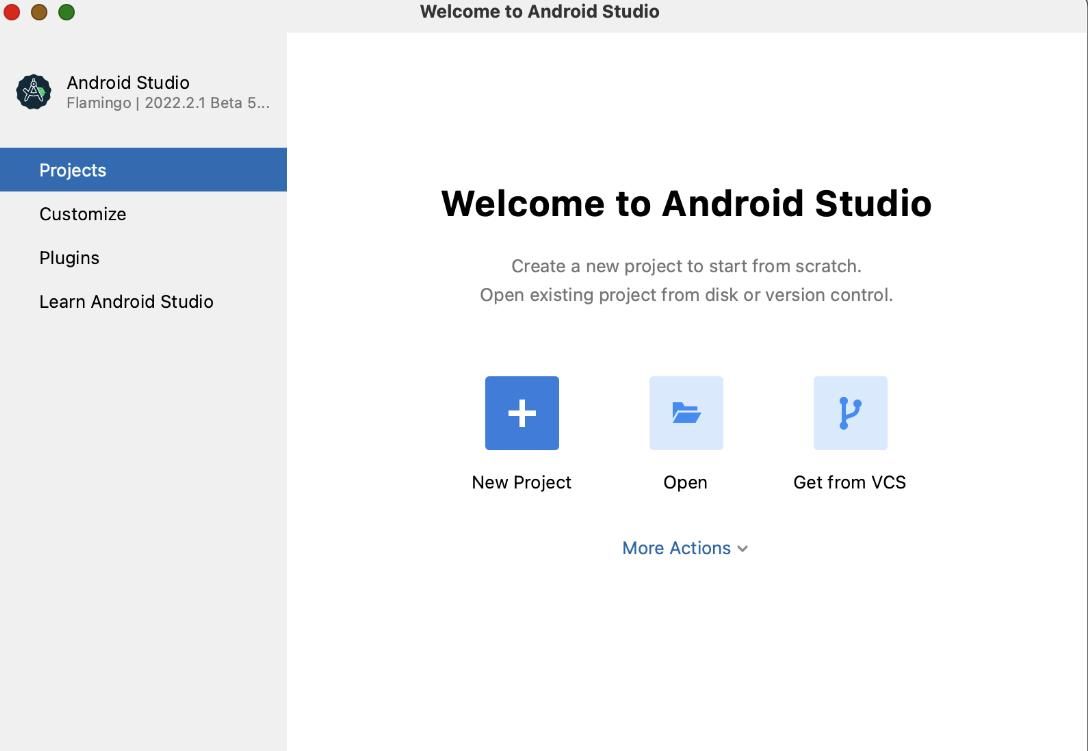The image size is (1088, 751).
Task: Start a new project via the plus icon
Action: pos(521,412)
